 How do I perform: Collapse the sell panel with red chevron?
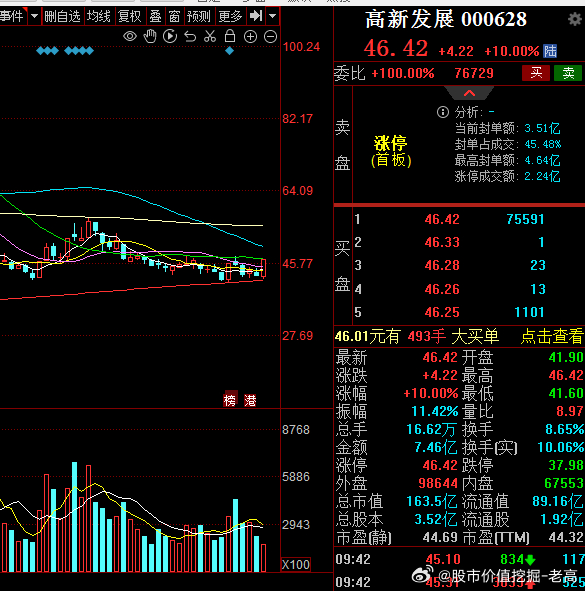point(469,93)
